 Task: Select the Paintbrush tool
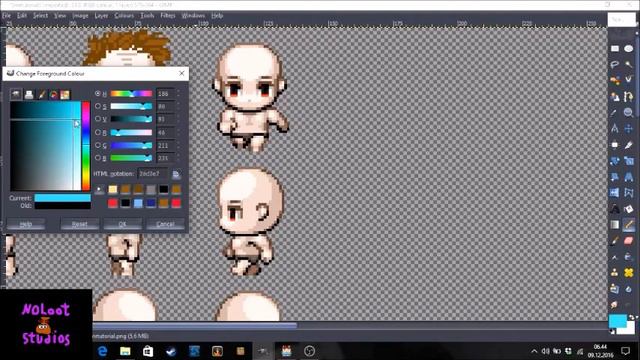[615, 241]
